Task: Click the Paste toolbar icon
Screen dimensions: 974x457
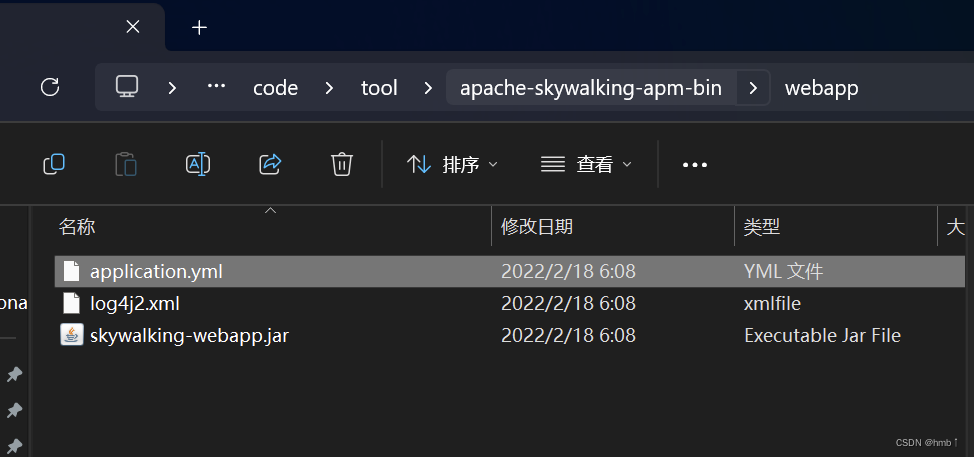Action: coord(126,165)
